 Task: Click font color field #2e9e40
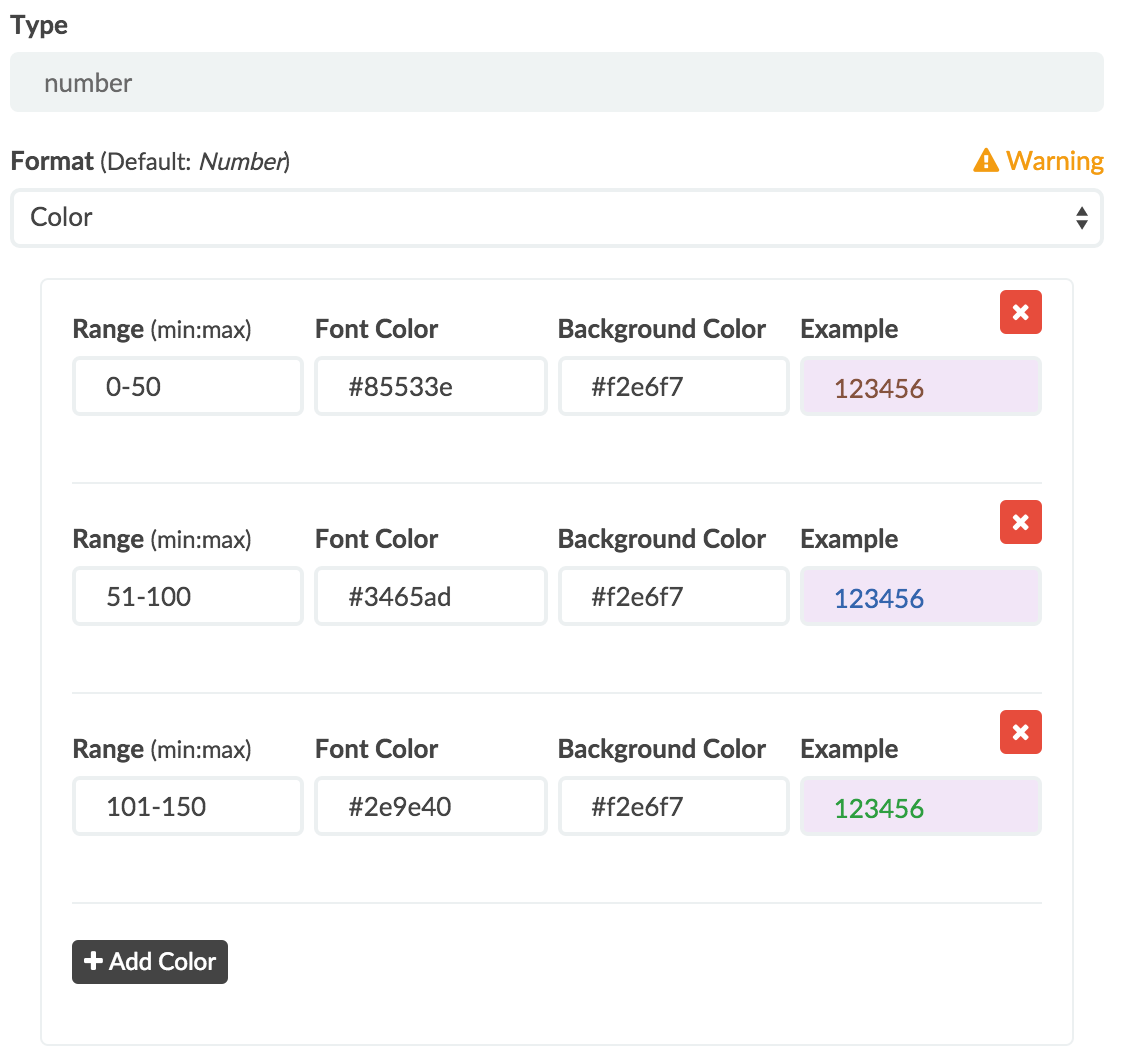pyautogui.click(x=430, y=806)
